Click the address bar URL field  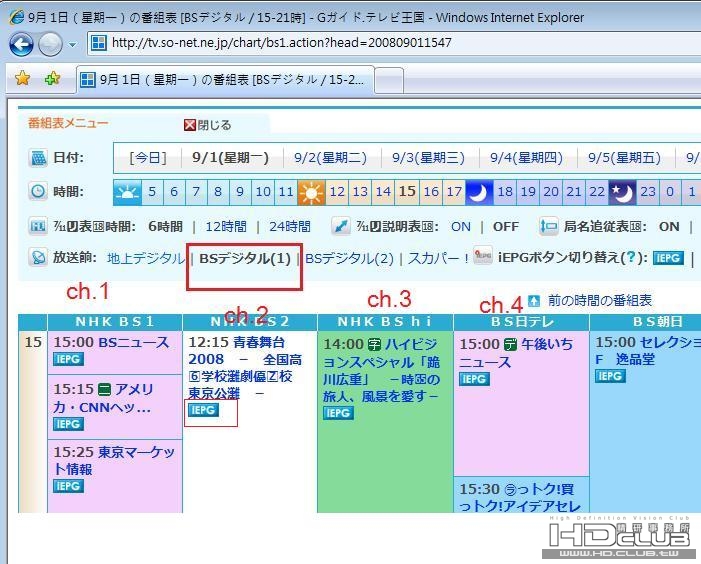[x=393, y=43]
